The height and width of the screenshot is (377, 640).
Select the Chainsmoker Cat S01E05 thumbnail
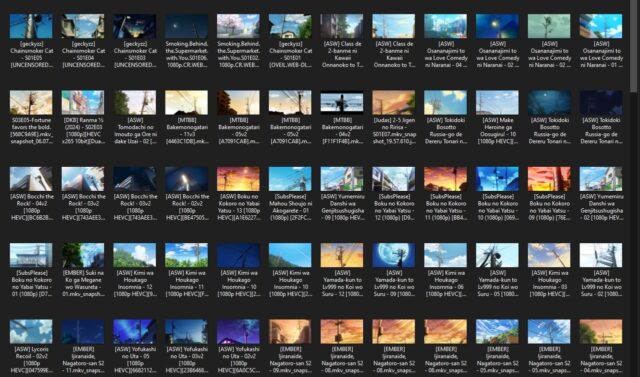click(31, 26)
